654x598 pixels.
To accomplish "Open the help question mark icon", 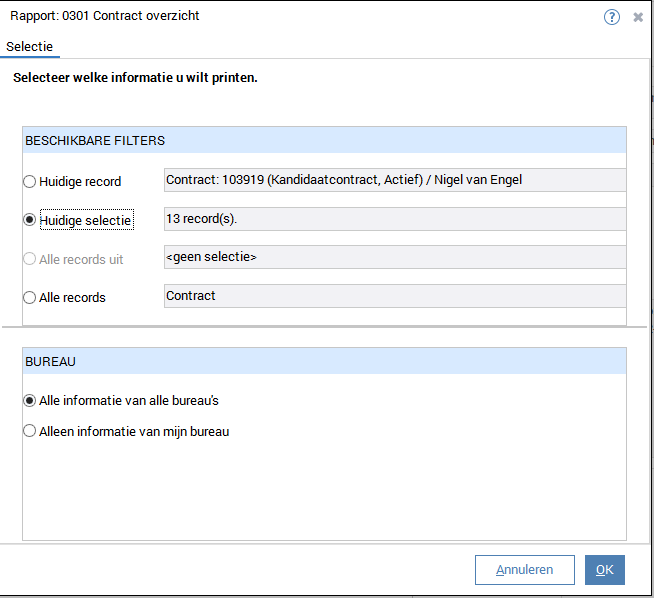I will click(x=612, y=17).
